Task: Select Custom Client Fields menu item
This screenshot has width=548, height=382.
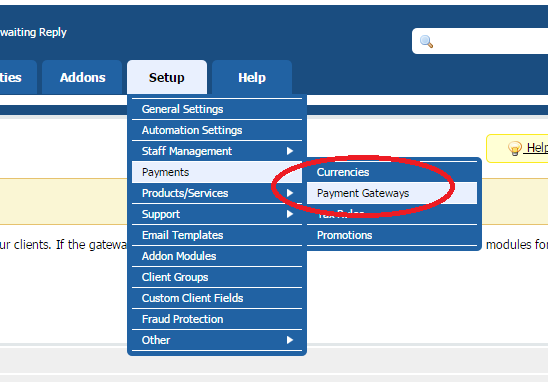Action: coord(217,298)
